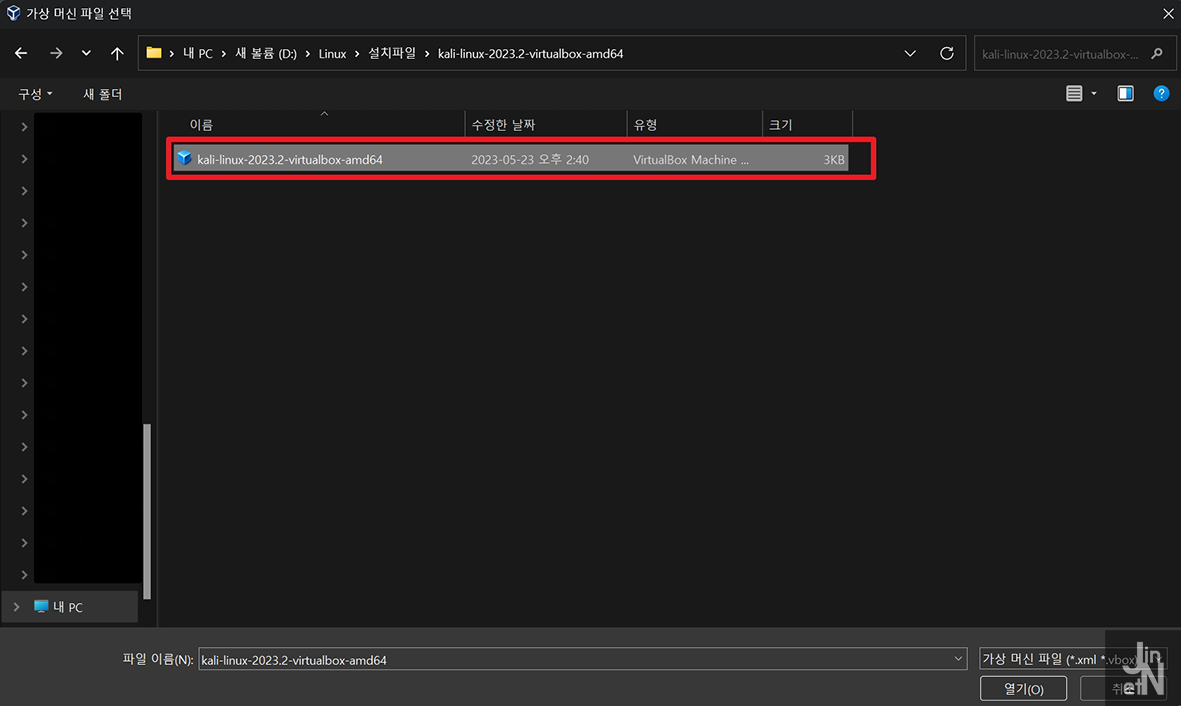Click the 열기(O) button
Screen dimensions: 1181x706
[1023, 689]
